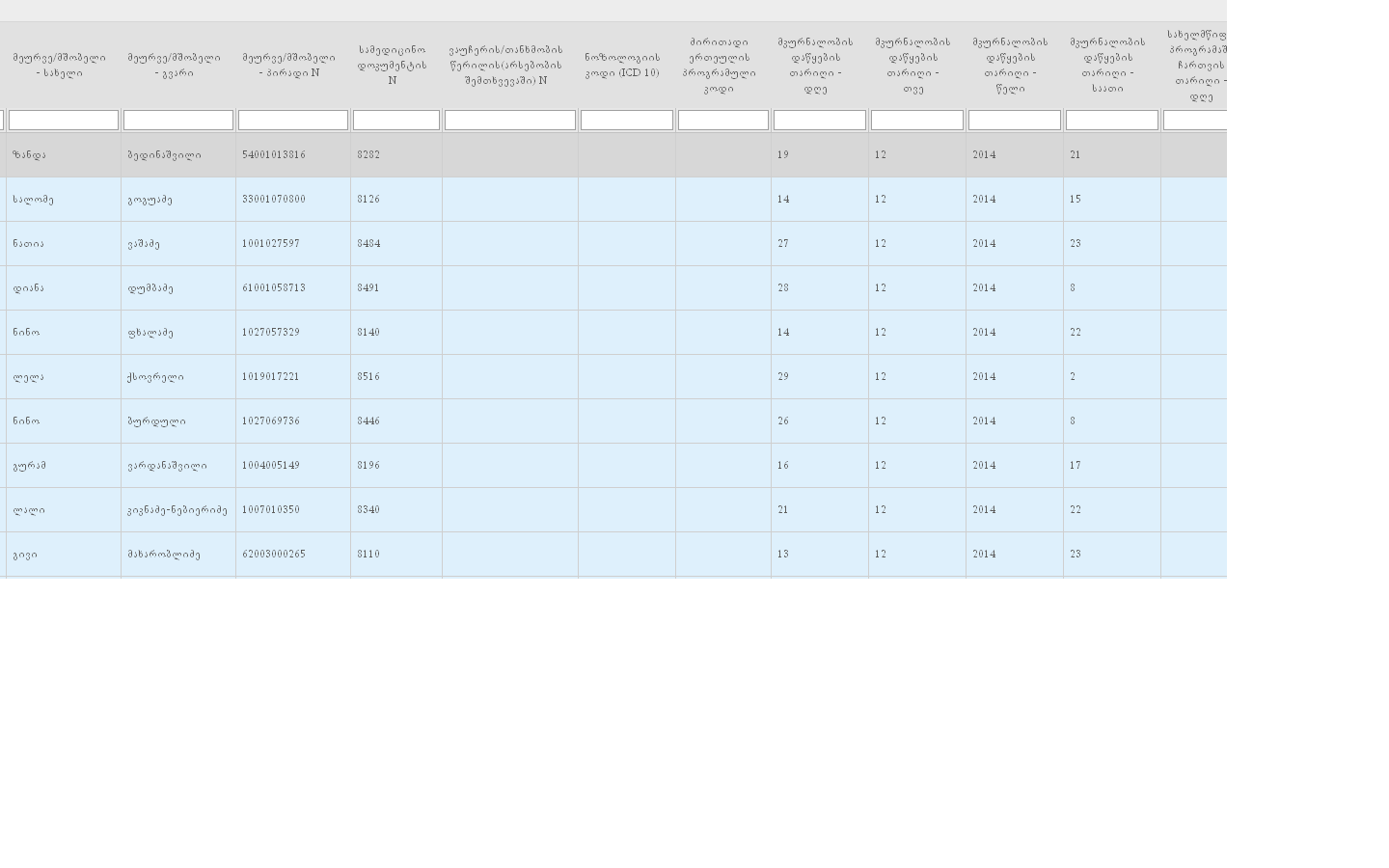Click the ნოზოლოგიის კოდი (ICD 10) column header
Screen dimensions: 1389x868
point(622,65)
